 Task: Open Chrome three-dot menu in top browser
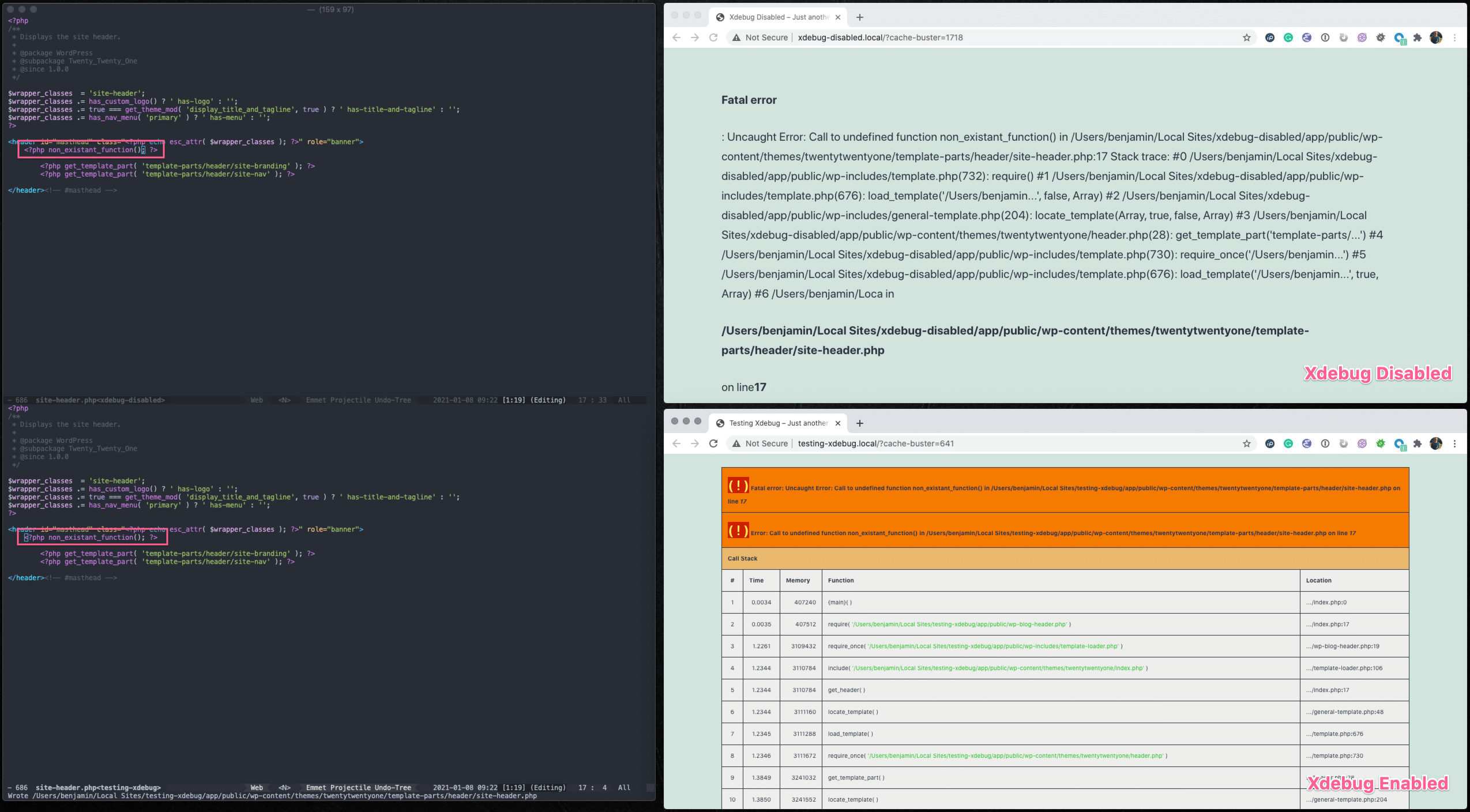coord(1454,37)
